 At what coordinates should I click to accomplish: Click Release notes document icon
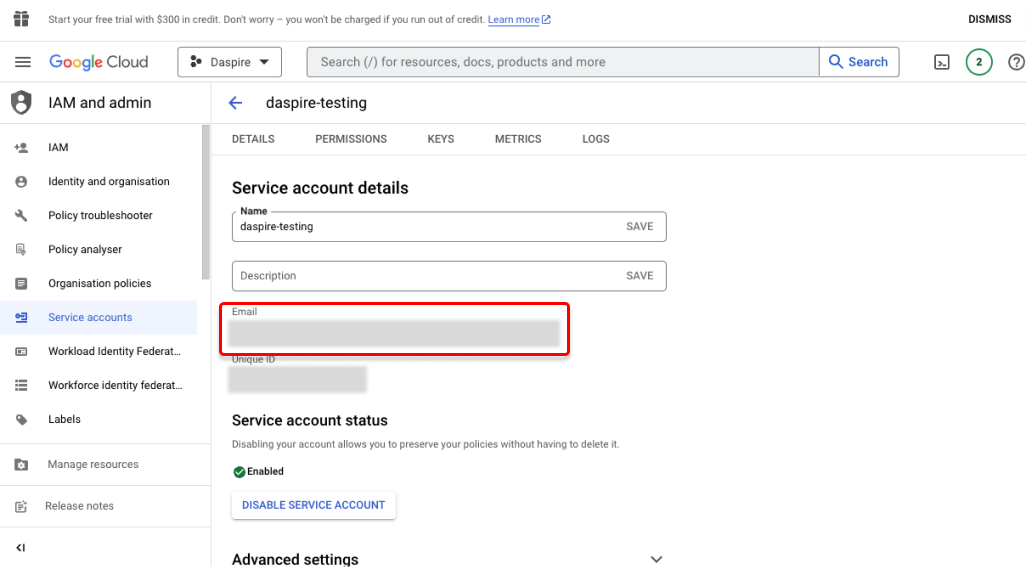tap(21, 506)
